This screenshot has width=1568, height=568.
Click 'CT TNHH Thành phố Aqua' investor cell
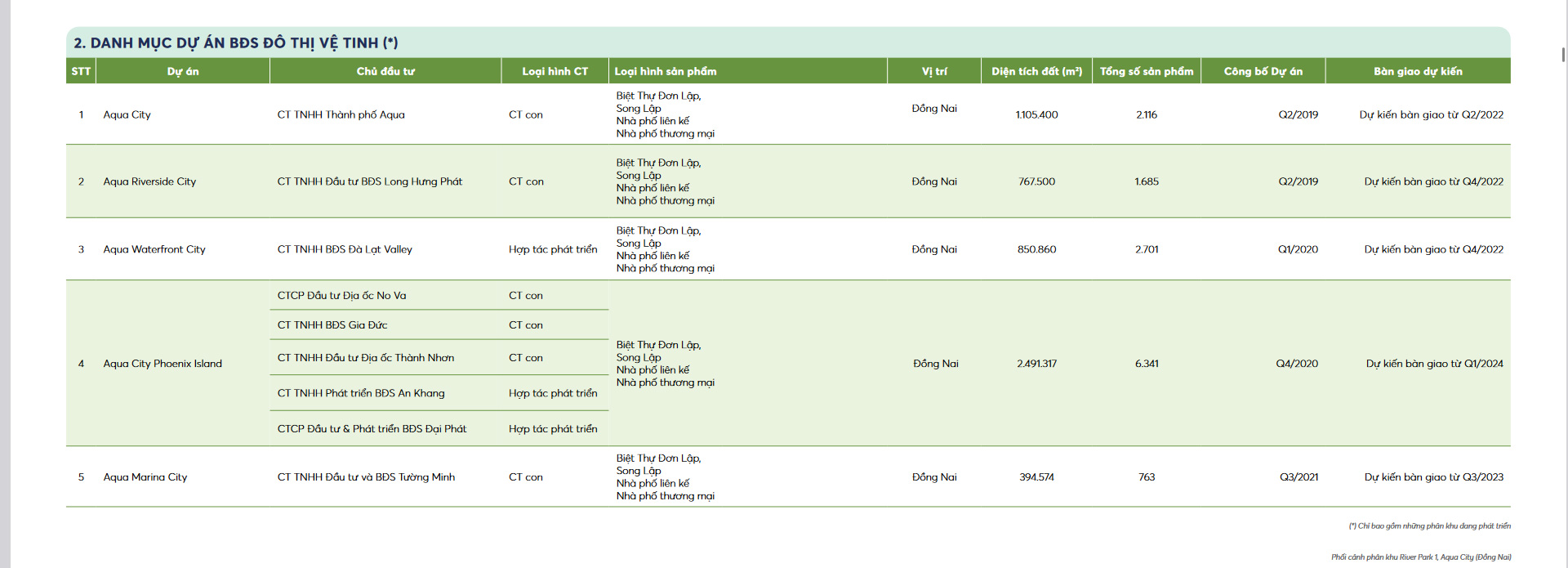[341, 114]
